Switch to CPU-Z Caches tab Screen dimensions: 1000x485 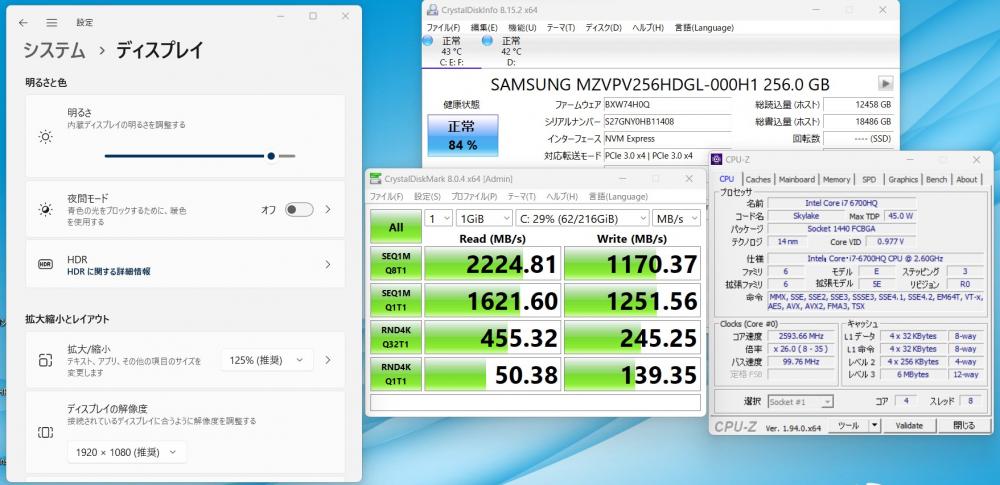click(x=758, y=179)
